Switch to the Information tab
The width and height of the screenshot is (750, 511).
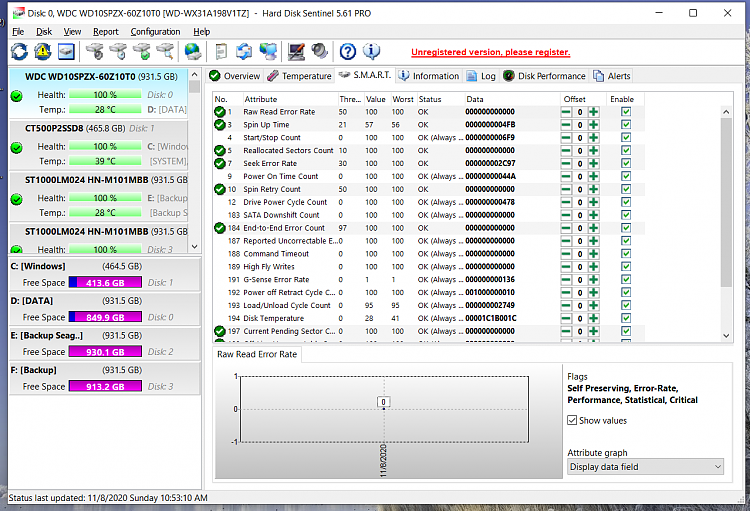[x=429, y=76]
